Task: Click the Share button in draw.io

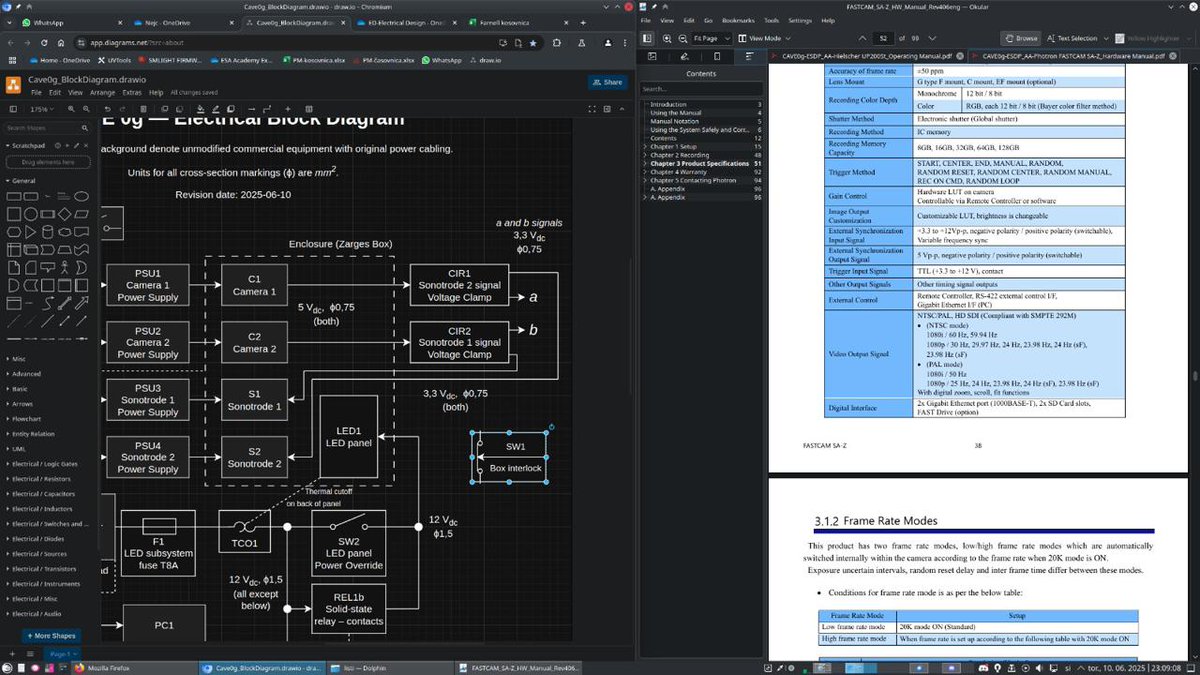Action: point(607,83)
